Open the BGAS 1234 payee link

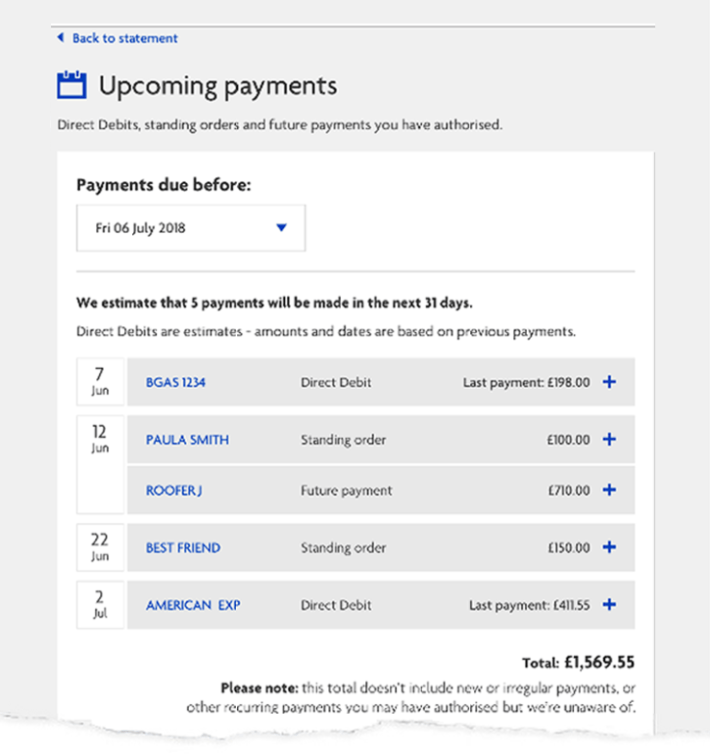click(x=176, y=382)
